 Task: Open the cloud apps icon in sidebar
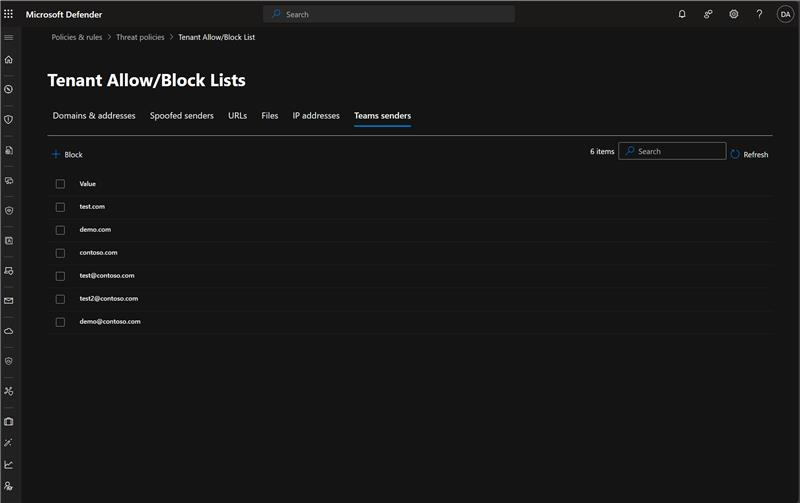(x=9, y=330)
